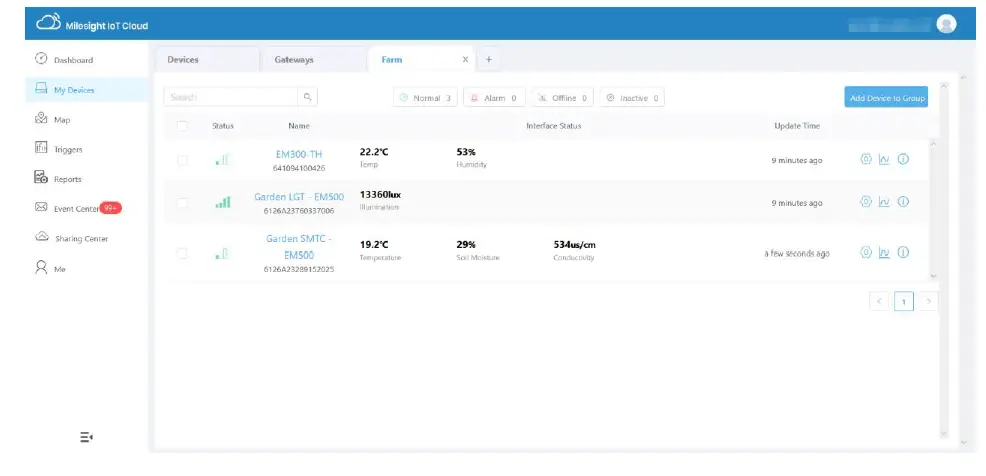Click the page's outer vertical scrollbar

coord(964,260)
